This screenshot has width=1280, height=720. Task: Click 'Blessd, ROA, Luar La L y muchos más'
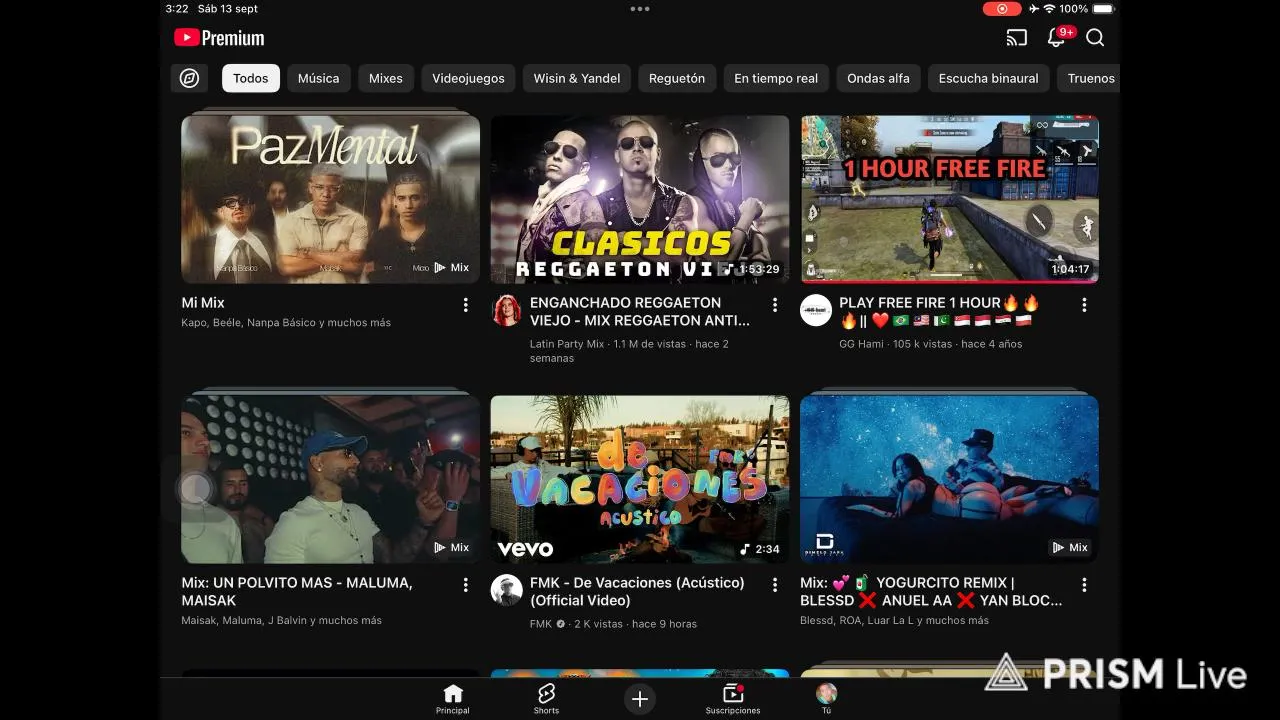pos(895,621)
